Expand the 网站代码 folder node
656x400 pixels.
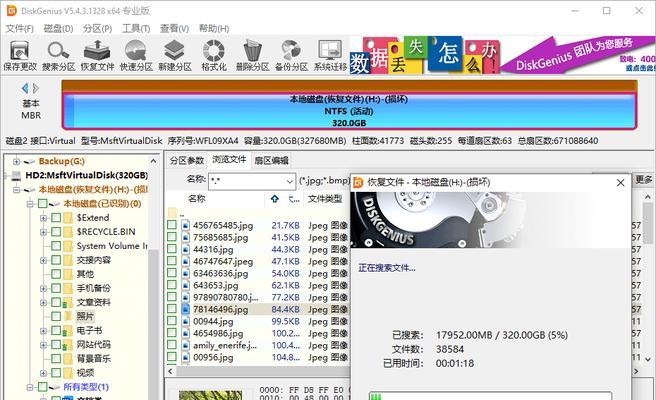tap(43, 345)
